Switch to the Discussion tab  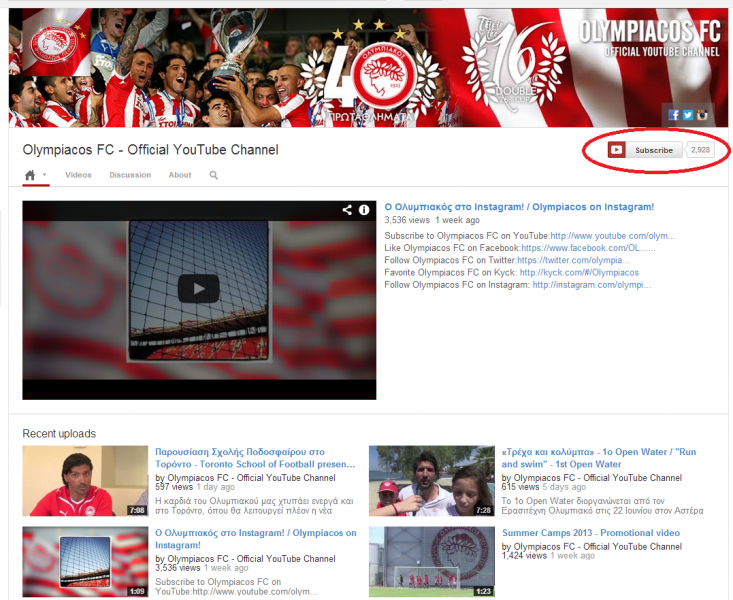click(x=130, y=175)
